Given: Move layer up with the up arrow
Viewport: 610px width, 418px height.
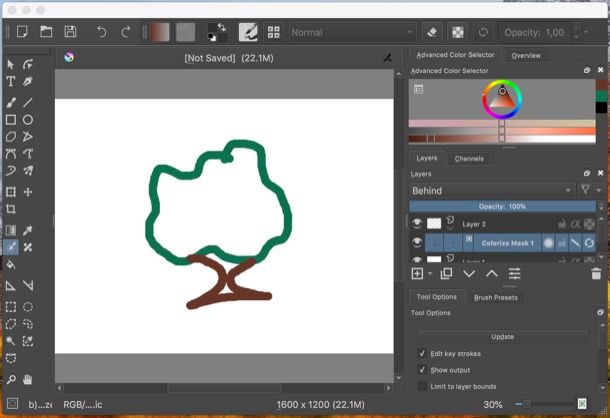Looking at the screenshot, I should click(x=492, y=274).
